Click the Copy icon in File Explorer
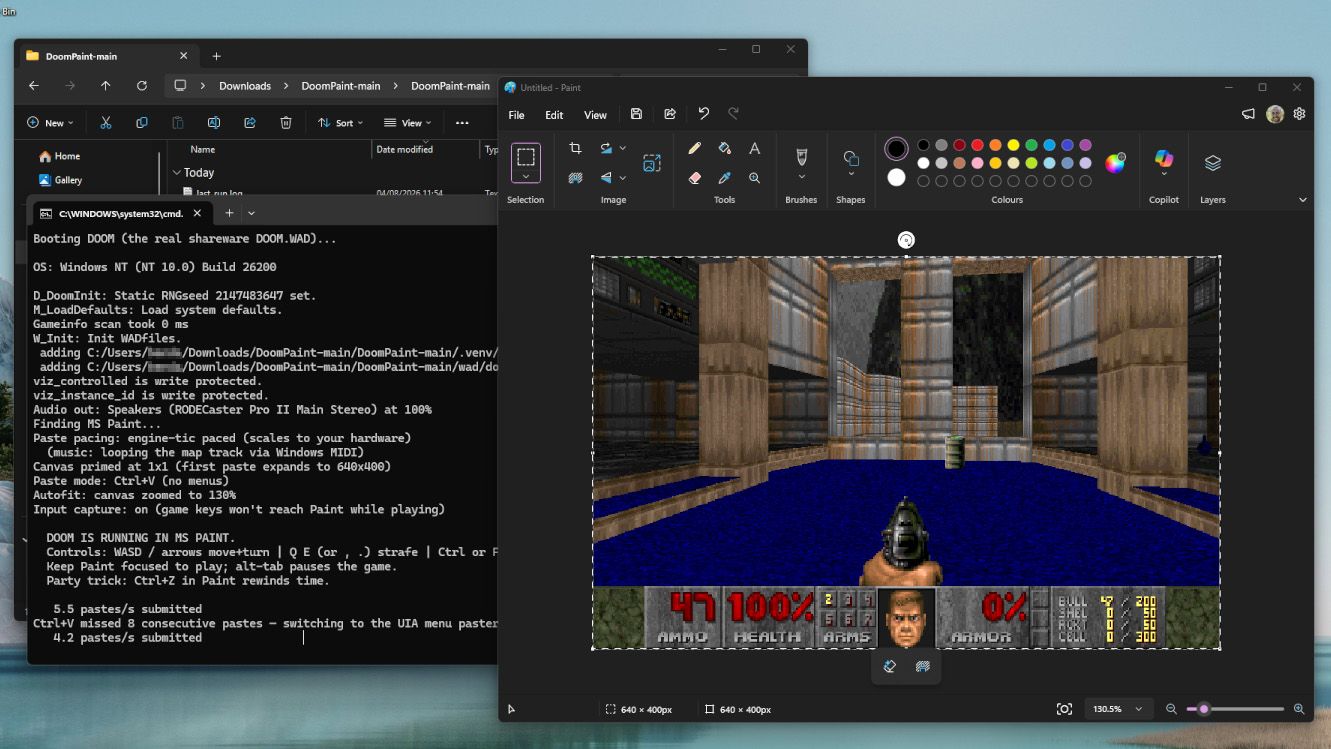 142,123
